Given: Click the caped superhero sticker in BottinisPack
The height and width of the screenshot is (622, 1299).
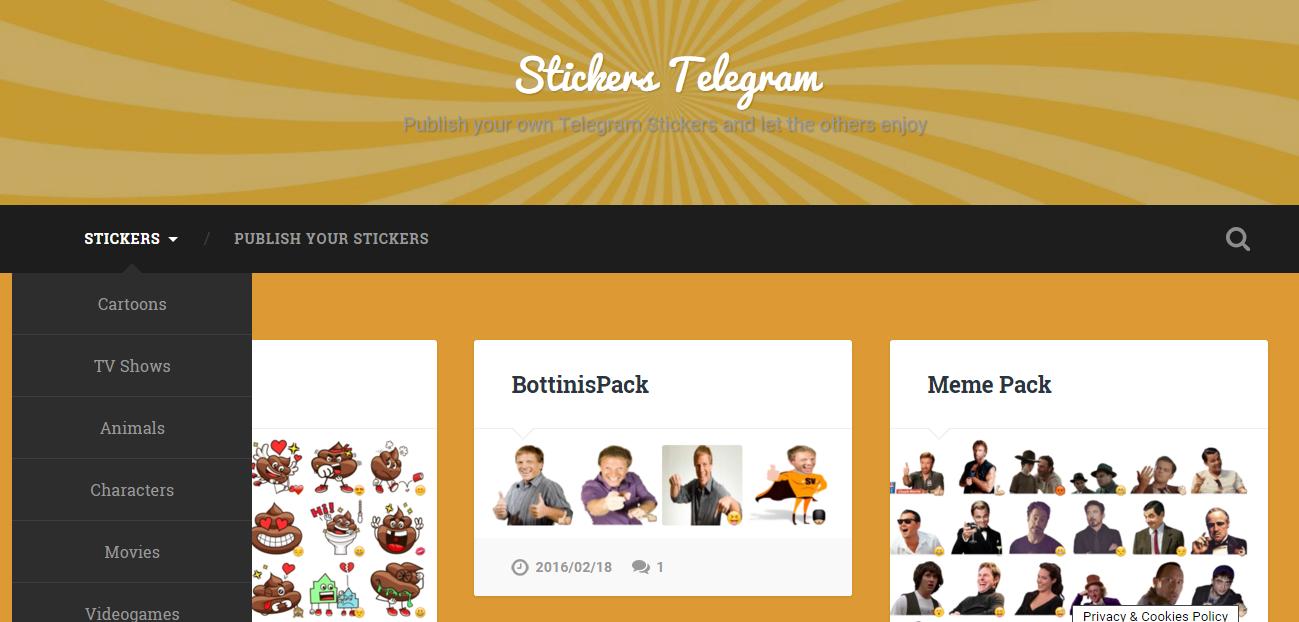Looking at the screenshot, I should click(x=788, y=485).
